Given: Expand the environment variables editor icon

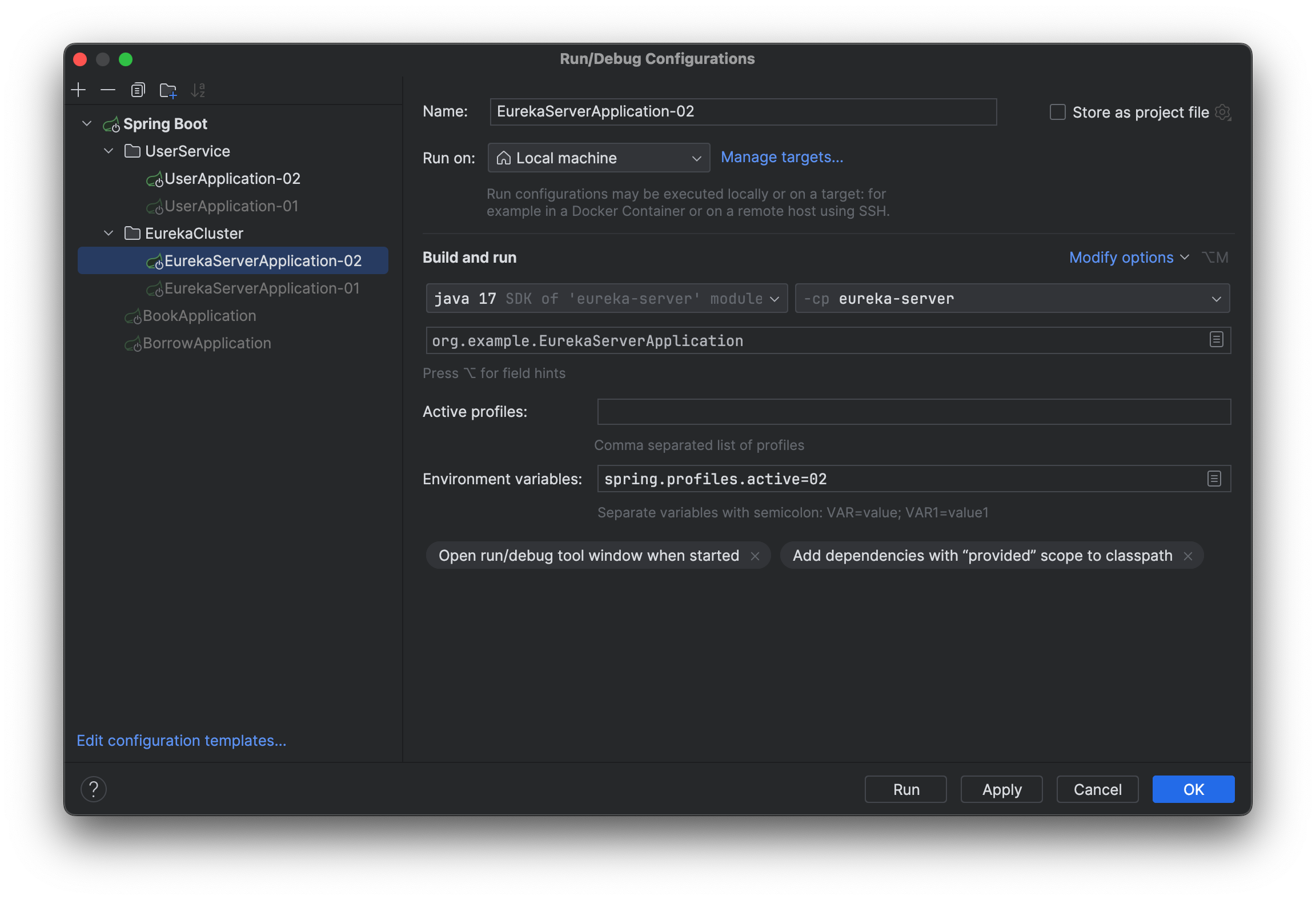Looking at the screenshot, I should [x=1214, y=479].
